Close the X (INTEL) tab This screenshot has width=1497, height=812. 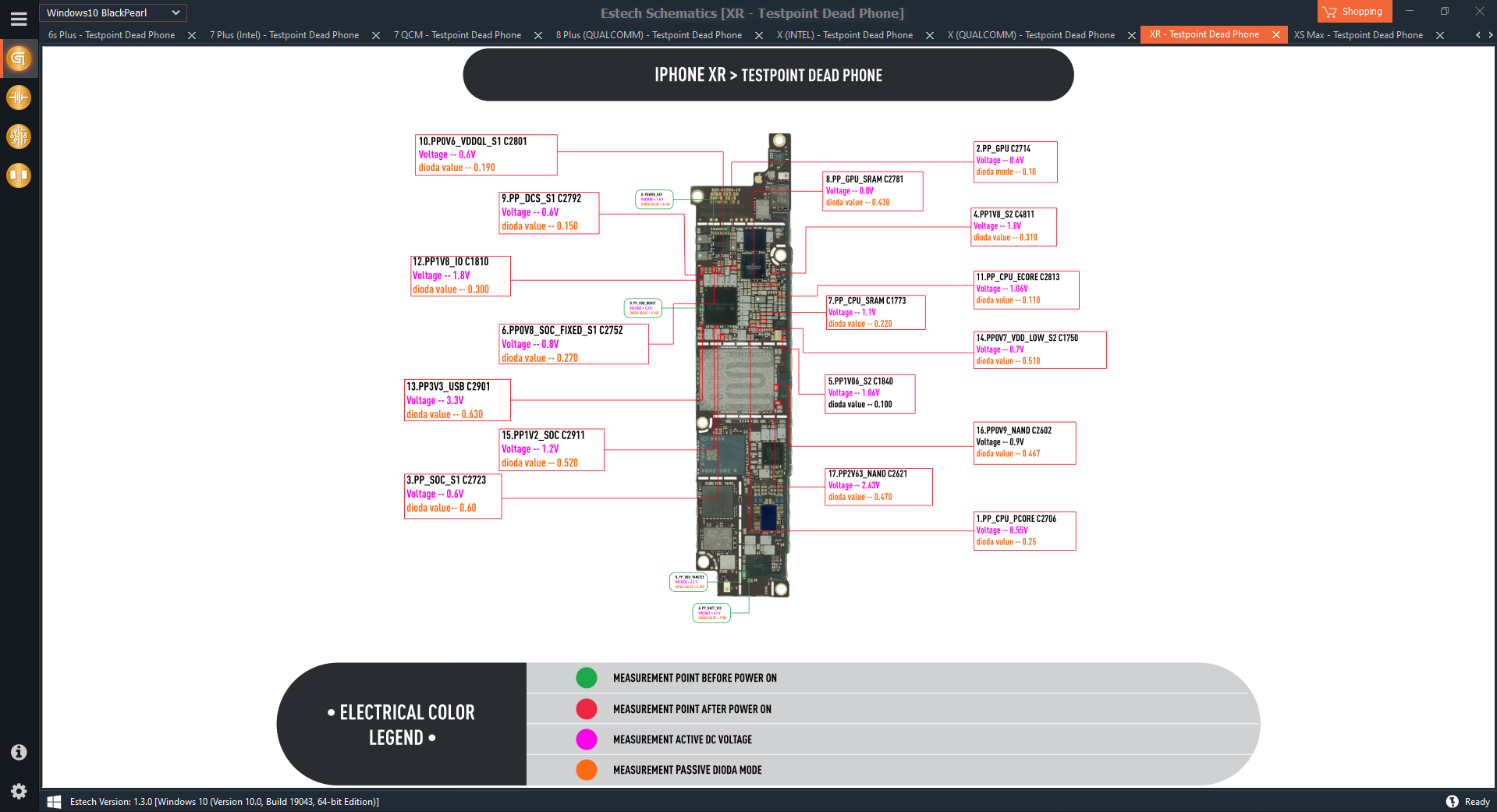click(930, 35)
